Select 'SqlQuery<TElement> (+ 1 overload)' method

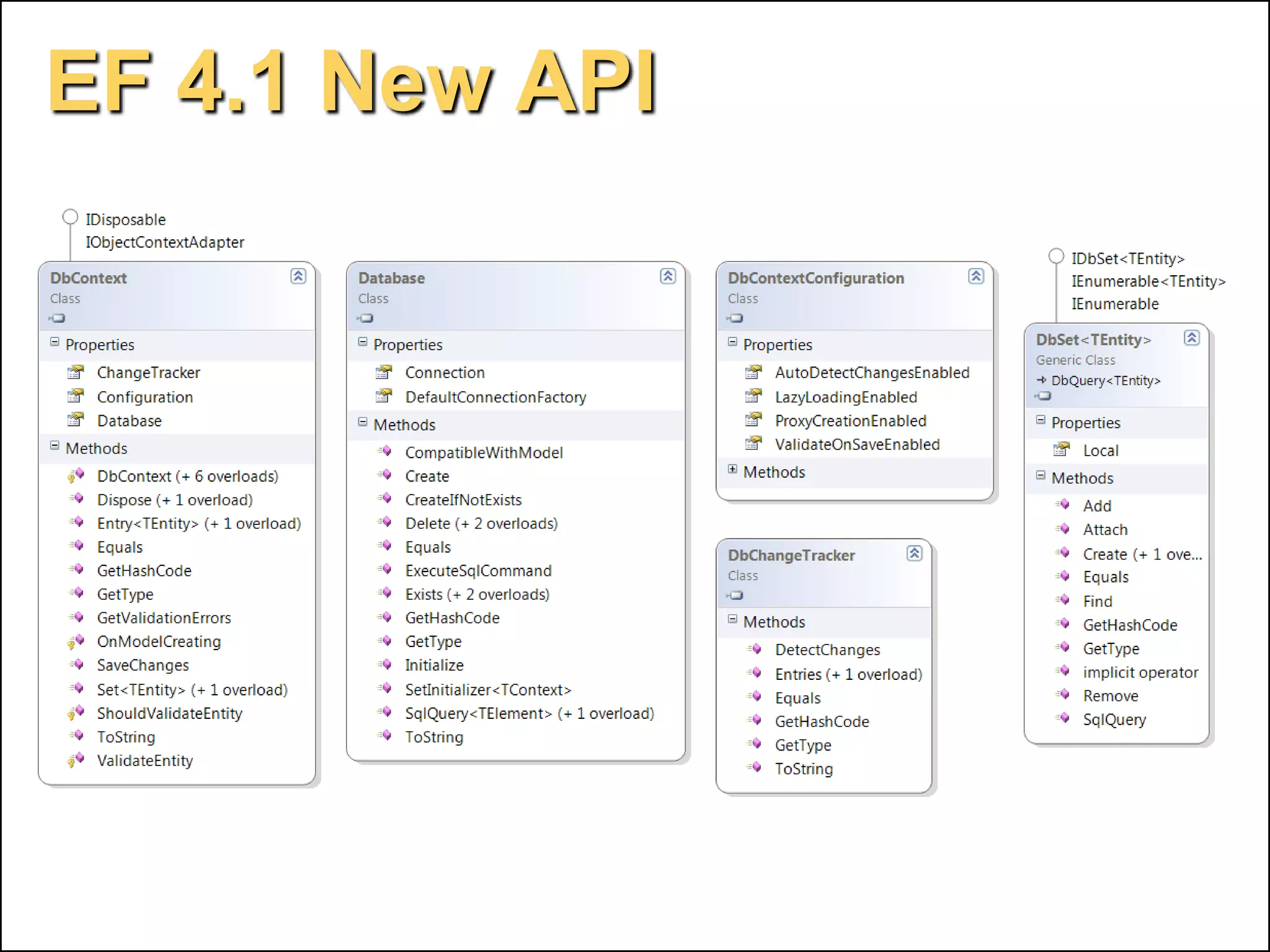(x=530, y=713)
